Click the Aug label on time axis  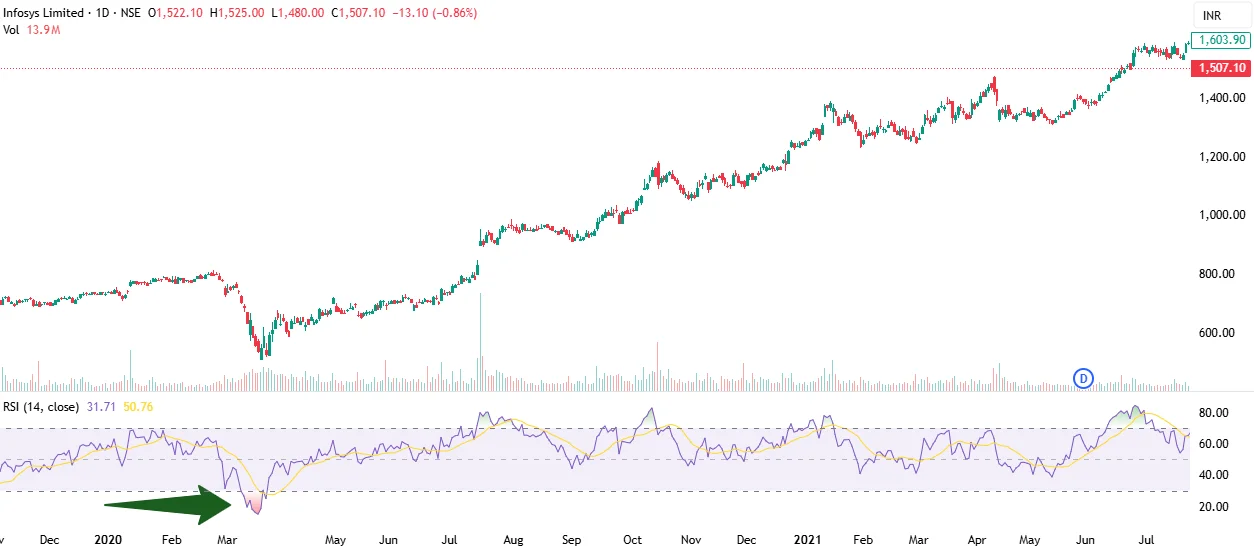tap(511, 539)
